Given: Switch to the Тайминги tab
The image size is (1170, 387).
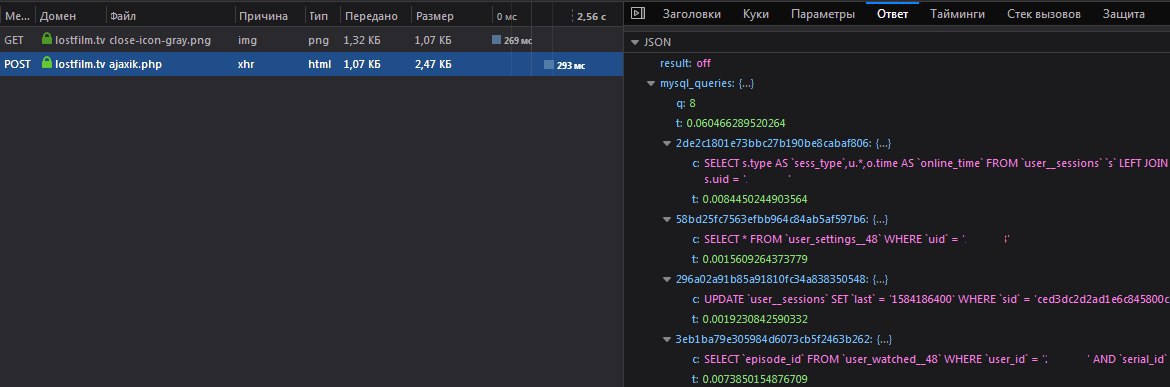Looking at the screenshot, I should (x=957, y=13).
